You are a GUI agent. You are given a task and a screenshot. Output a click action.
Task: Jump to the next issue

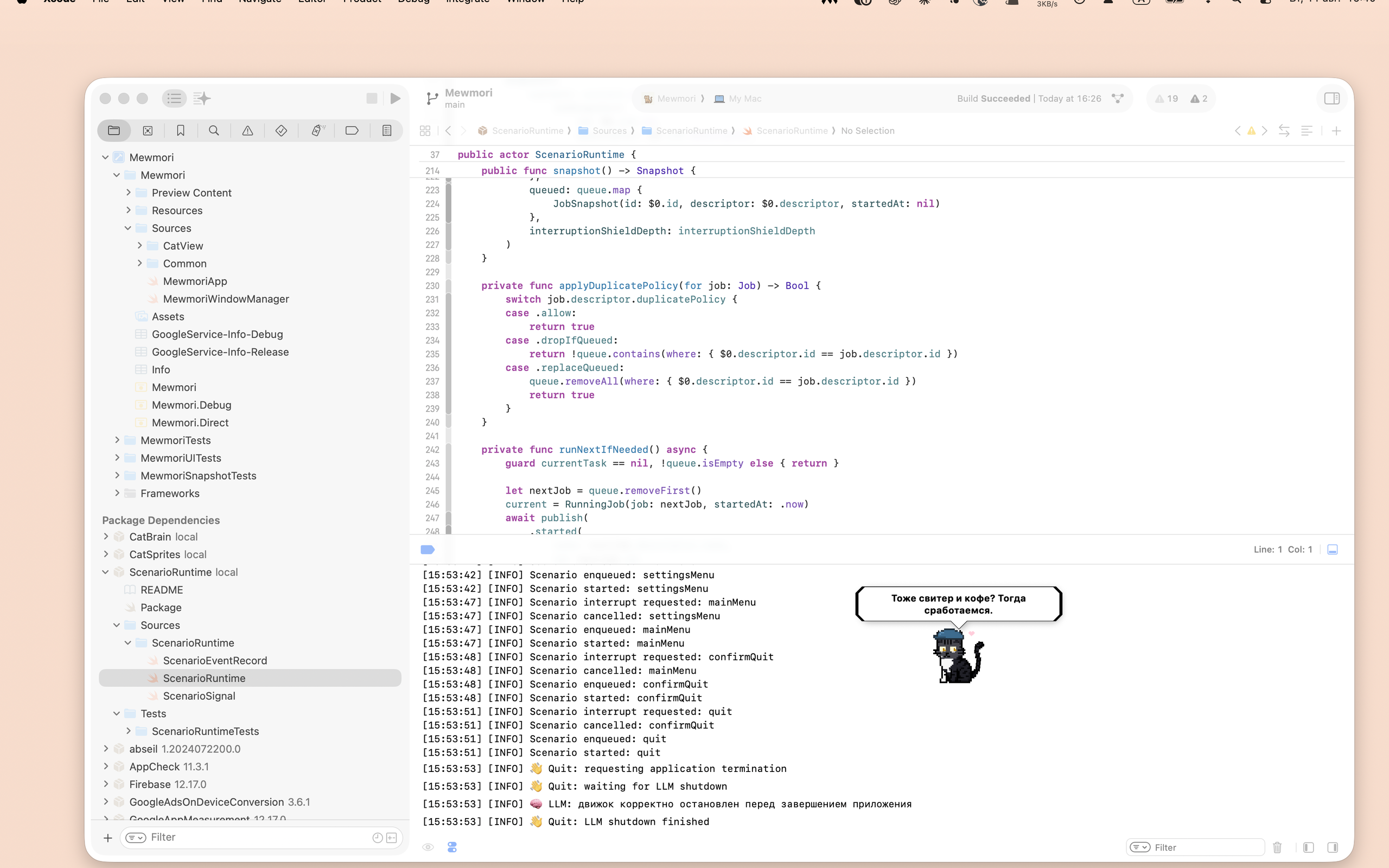[x=1264, y=131]
